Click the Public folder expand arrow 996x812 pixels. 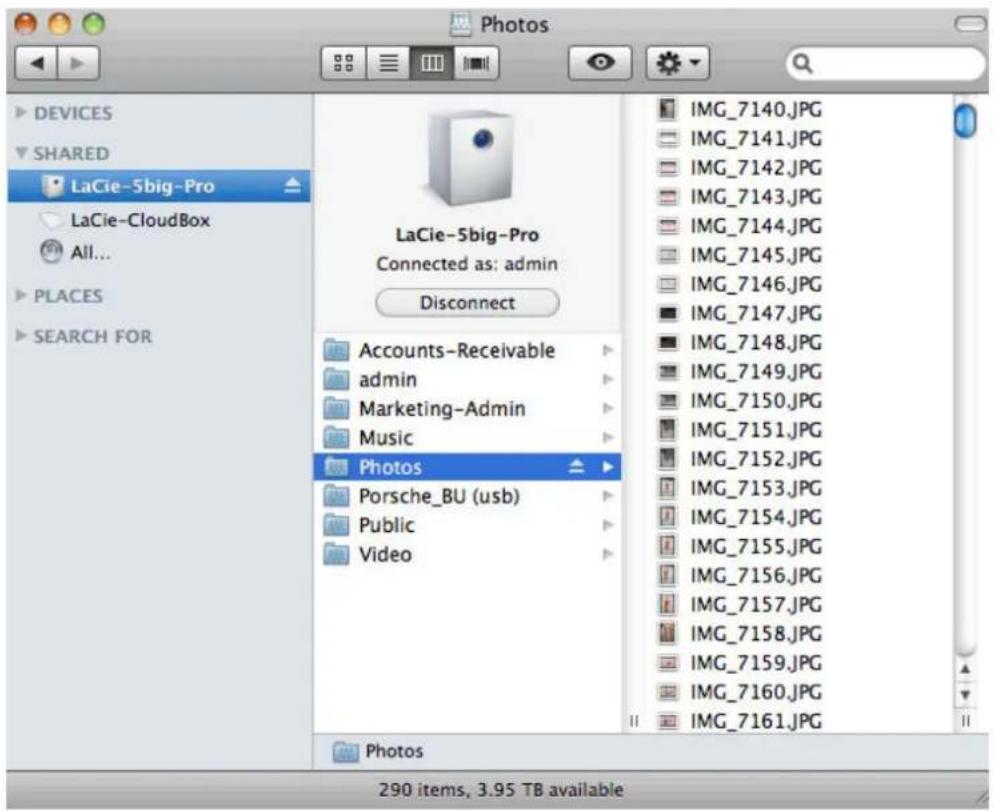[608, 525]
